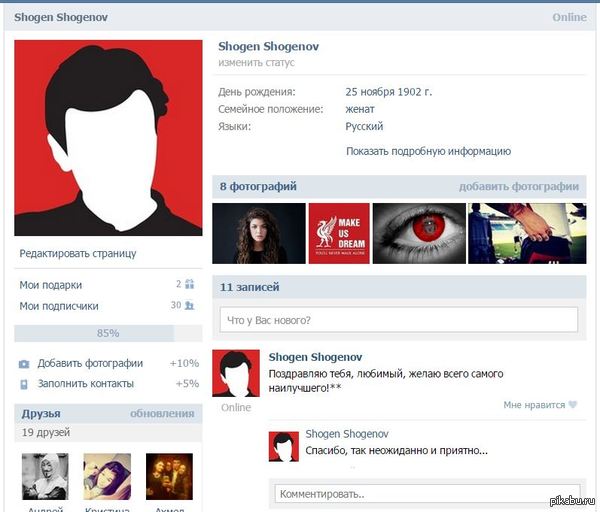
Task: Open the large profile picture
Action: (108, 138)
